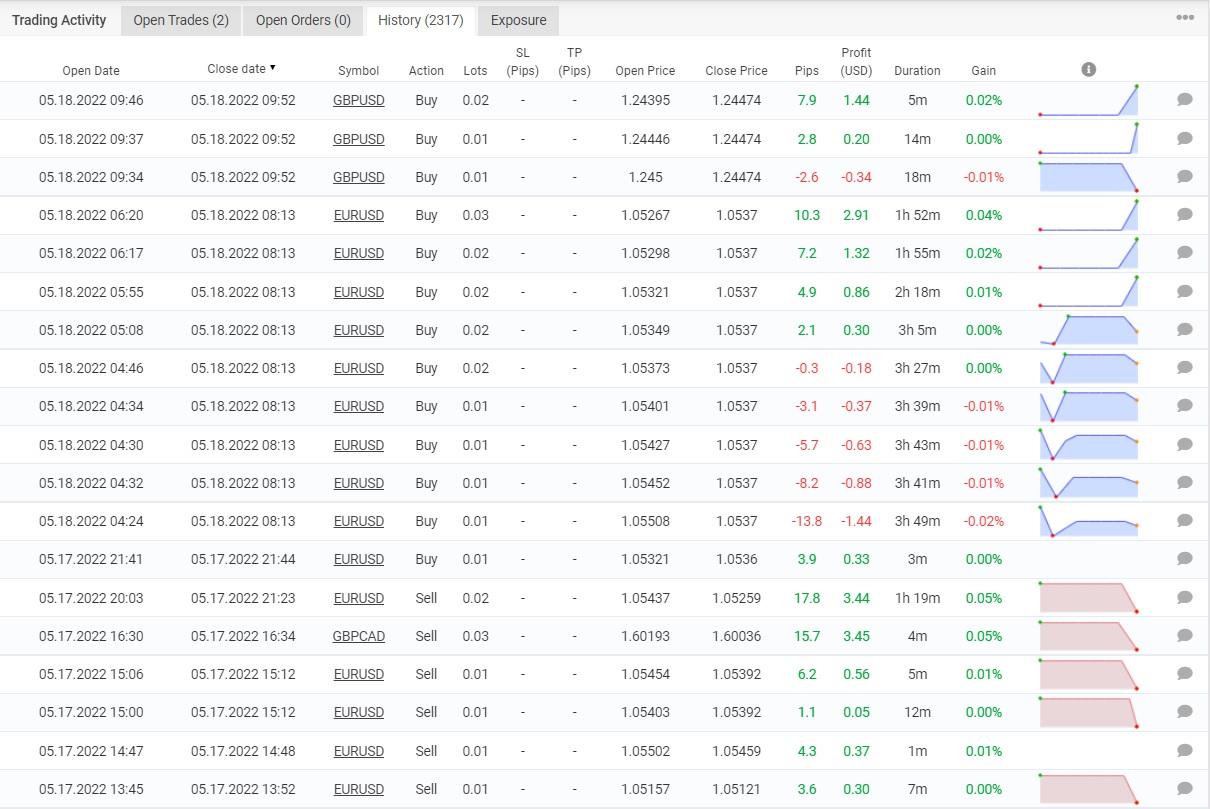Open comment for EURUSD trade opened 21:41
This screenshot has width=1210, height=809.
(x=1185, y=558)
